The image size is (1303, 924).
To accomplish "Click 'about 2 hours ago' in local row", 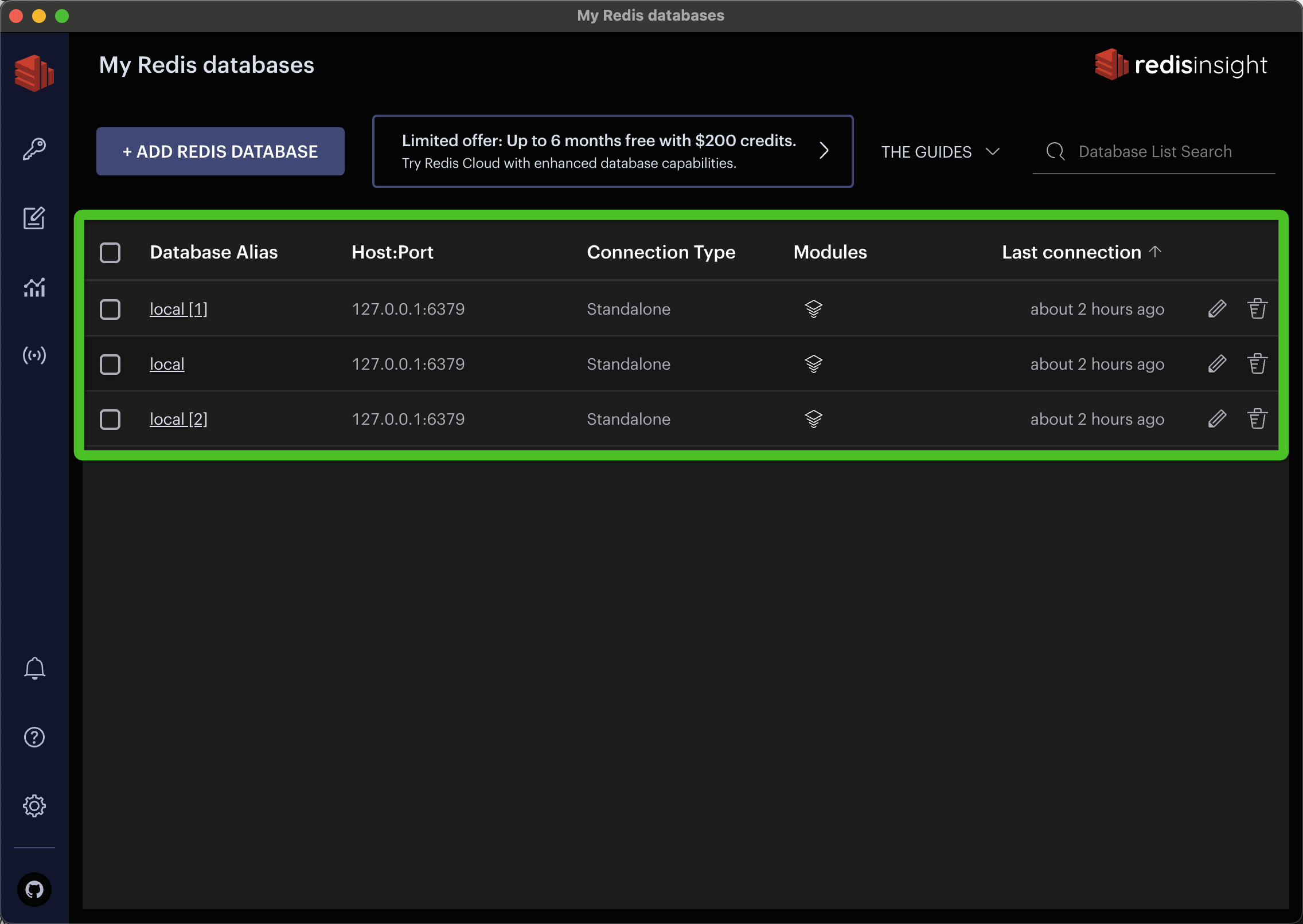I will 1097,364.
